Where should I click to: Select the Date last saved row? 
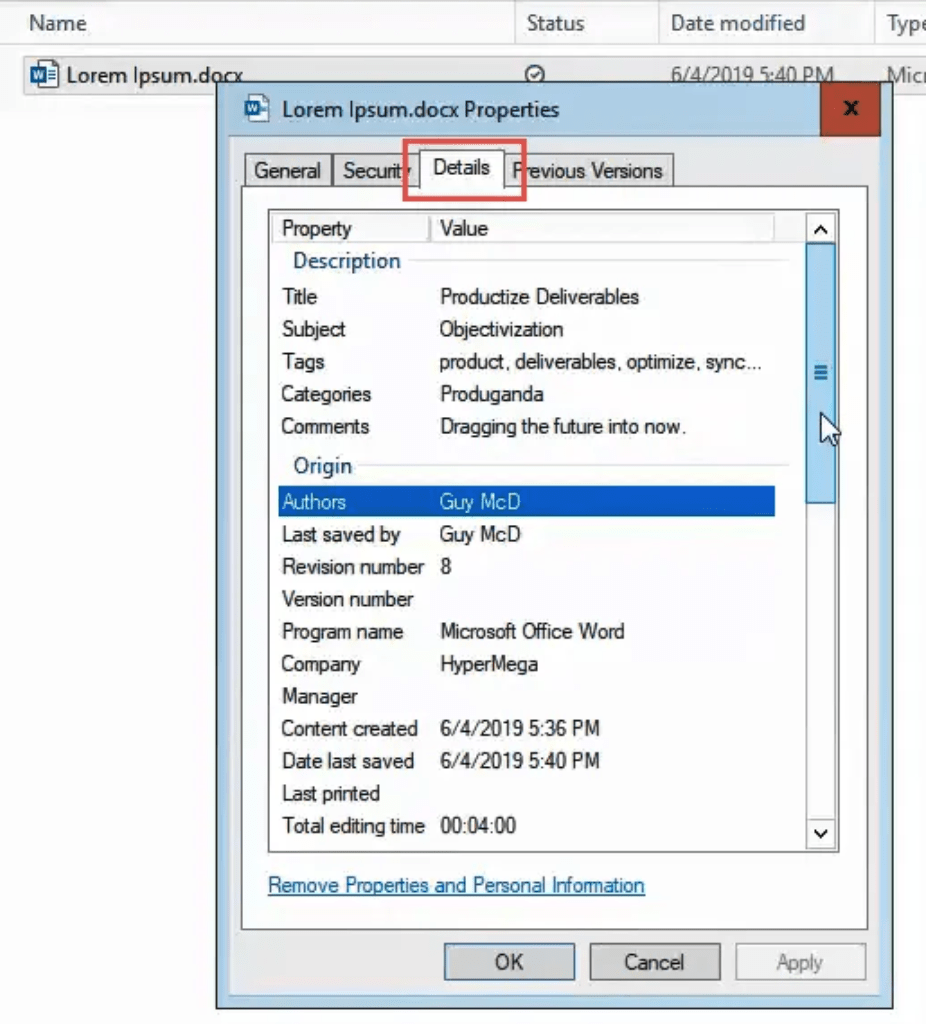click(x=526, y=761)
